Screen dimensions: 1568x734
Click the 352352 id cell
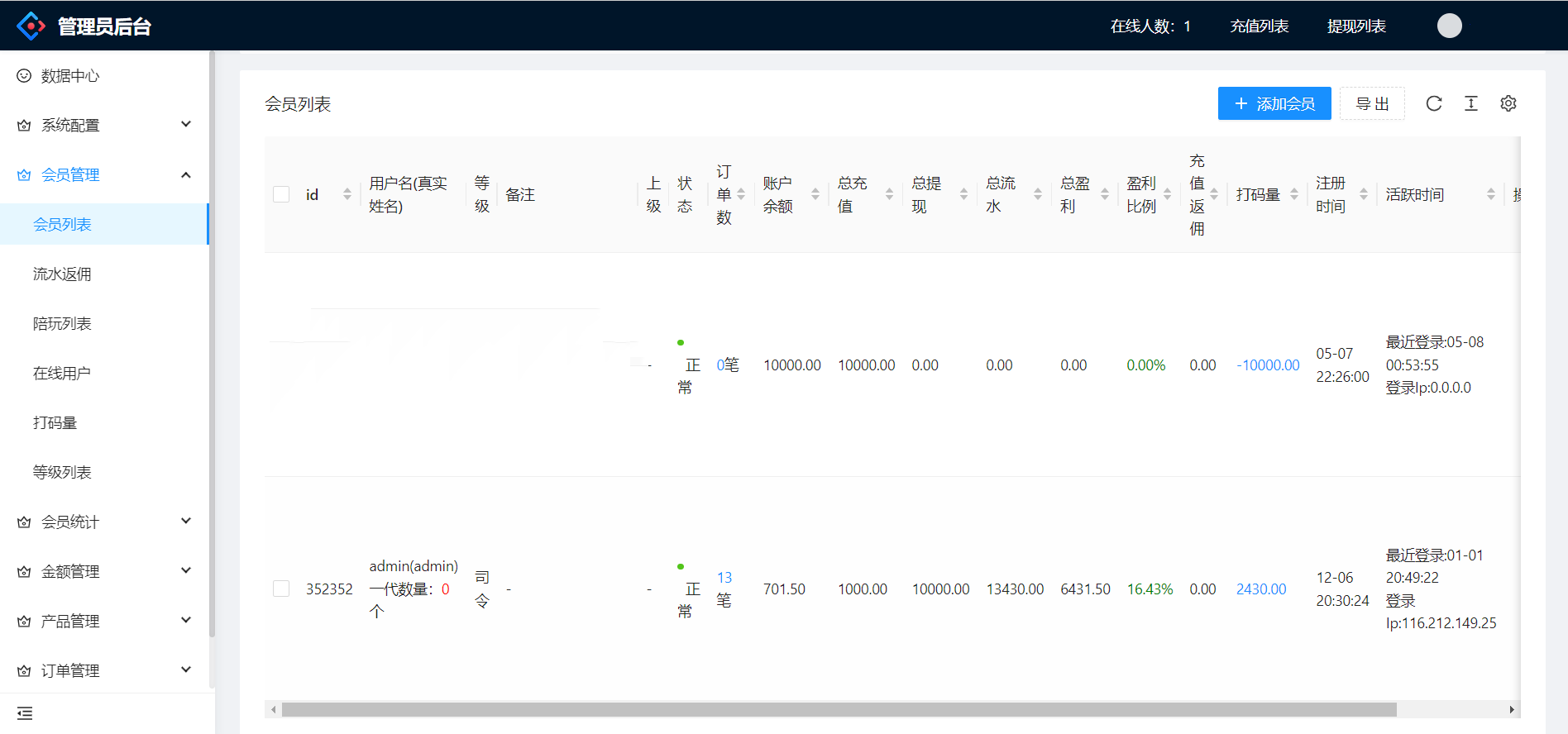[x=329, y=589]
